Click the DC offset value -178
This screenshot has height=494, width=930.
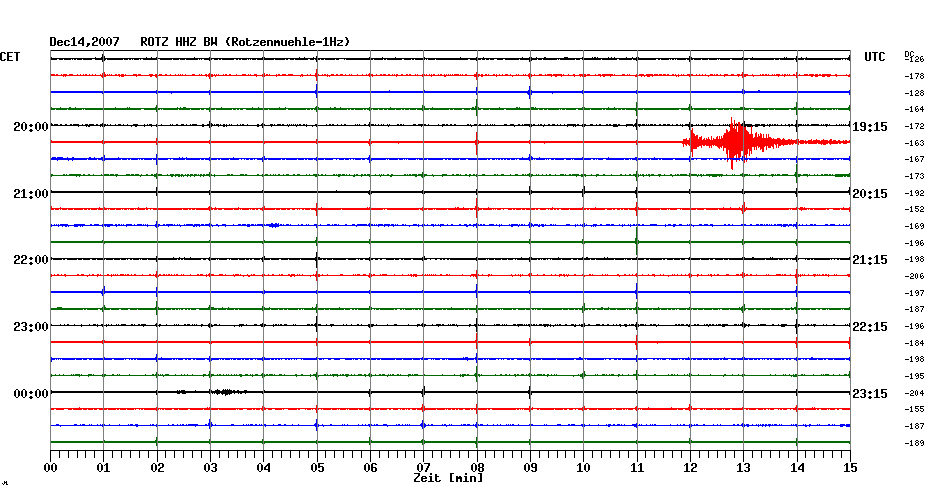coord(915,77)
